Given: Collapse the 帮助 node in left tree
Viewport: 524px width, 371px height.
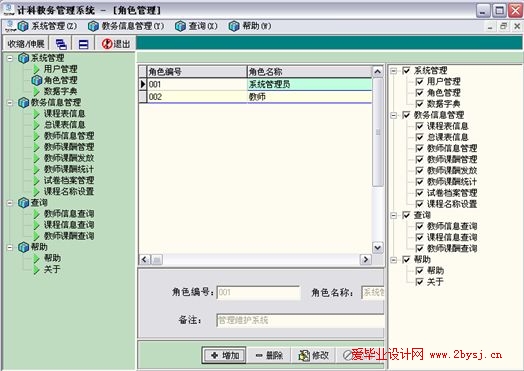Looking at the screenshot, I should 10,247.
